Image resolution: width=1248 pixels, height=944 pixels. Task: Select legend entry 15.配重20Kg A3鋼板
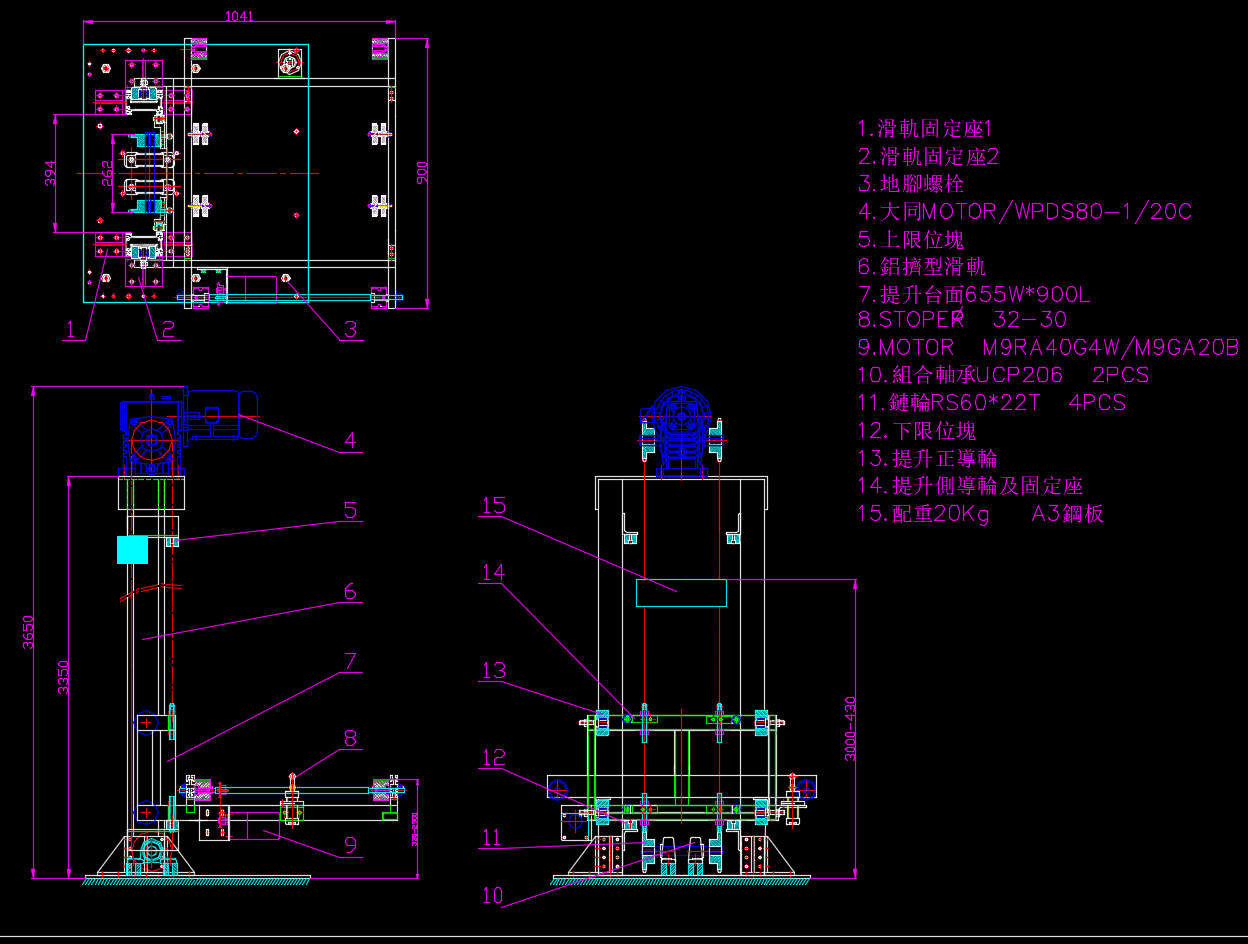click(x=980, y=514)
